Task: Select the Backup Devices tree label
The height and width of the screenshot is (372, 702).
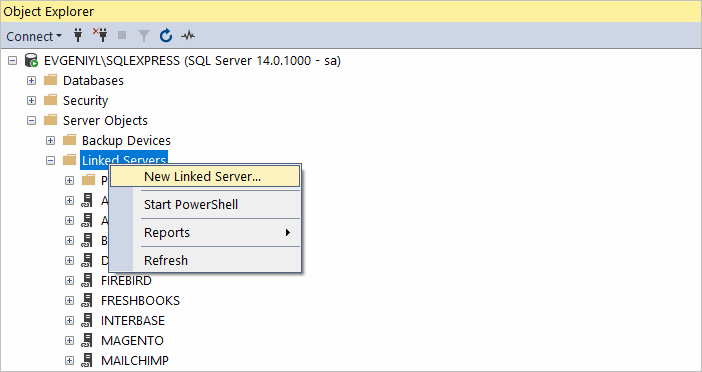Action: 126,141
